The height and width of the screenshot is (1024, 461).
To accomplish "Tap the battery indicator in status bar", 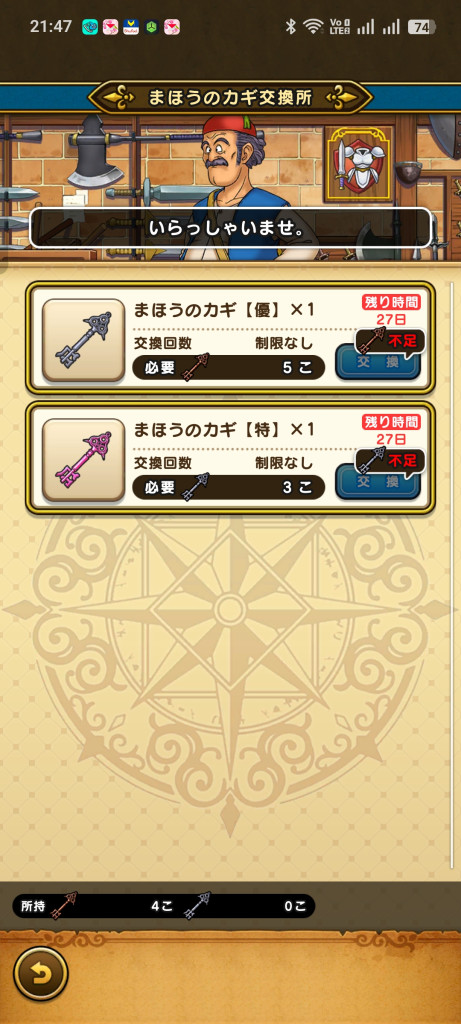I will [421, 27].
